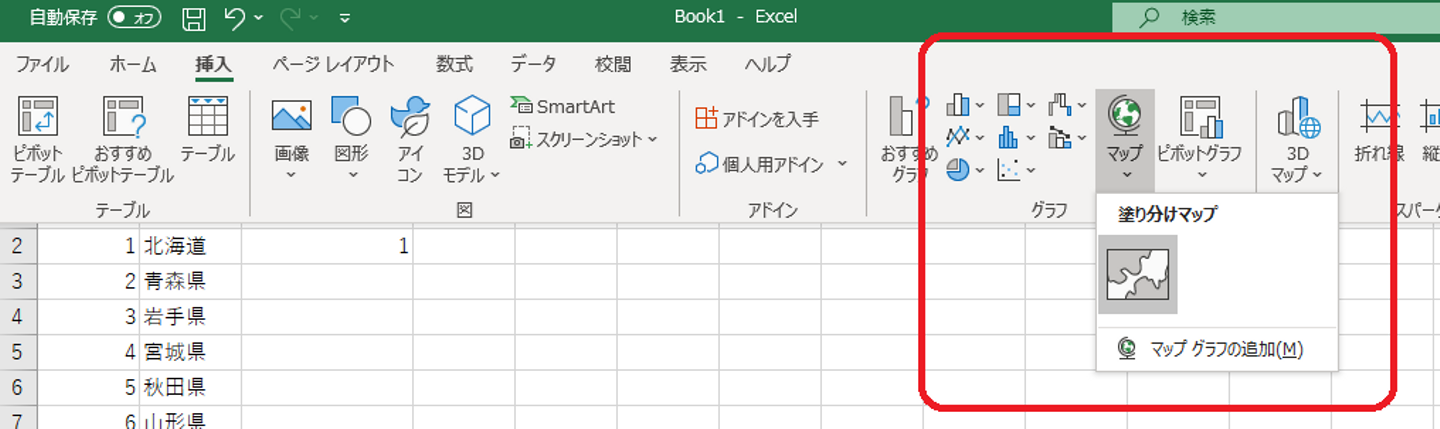Screen dimensions: 1440x429
Task: Select the 塗り分けマップ thumbnail
Action: 1138,274
